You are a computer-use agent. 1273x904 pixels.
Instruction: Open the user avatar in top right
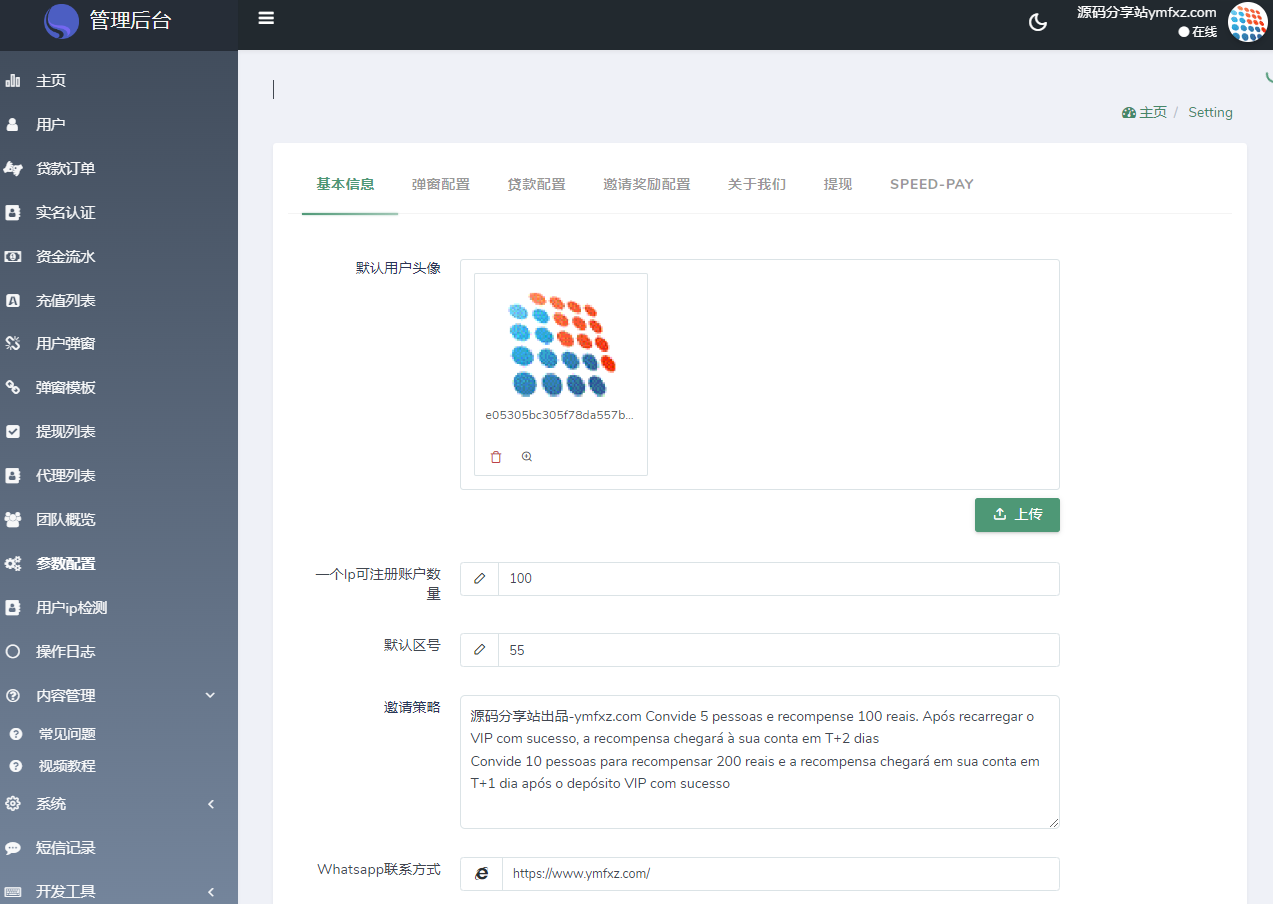point(1246,22)
